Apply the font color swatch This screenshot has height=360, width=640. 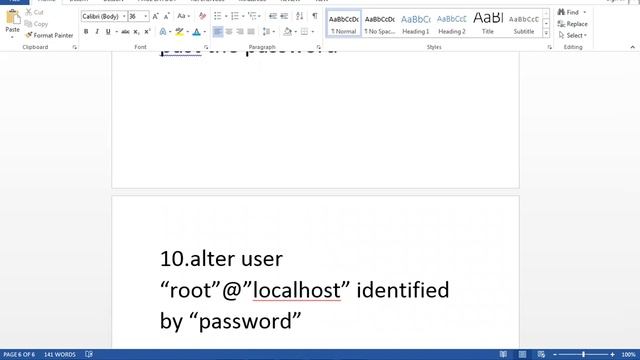(196, 31)
